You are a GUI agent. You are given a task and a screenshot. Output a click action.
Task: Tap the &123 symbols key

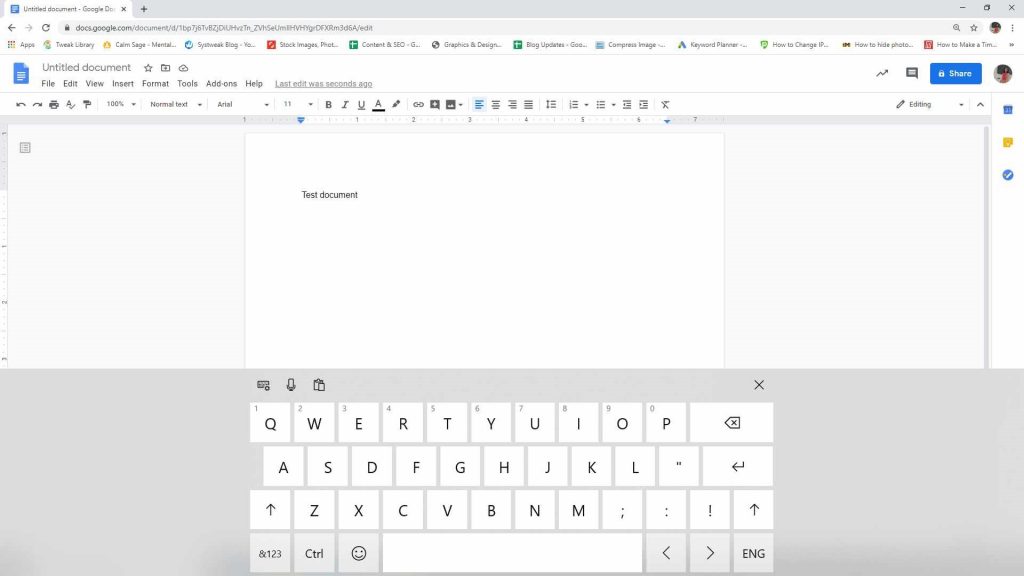pyautogui.click(x=270, y=553)
